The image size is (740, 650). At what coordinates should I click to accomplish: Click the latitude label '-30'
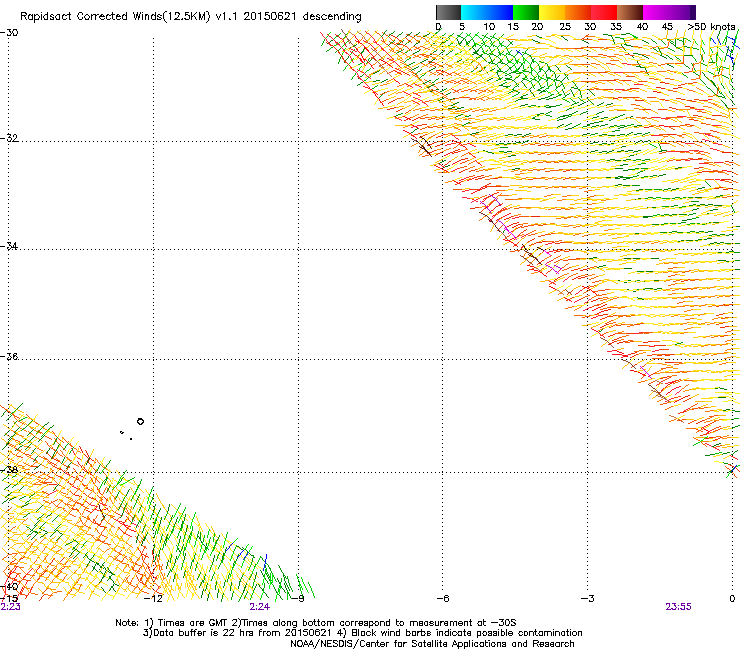9,33
